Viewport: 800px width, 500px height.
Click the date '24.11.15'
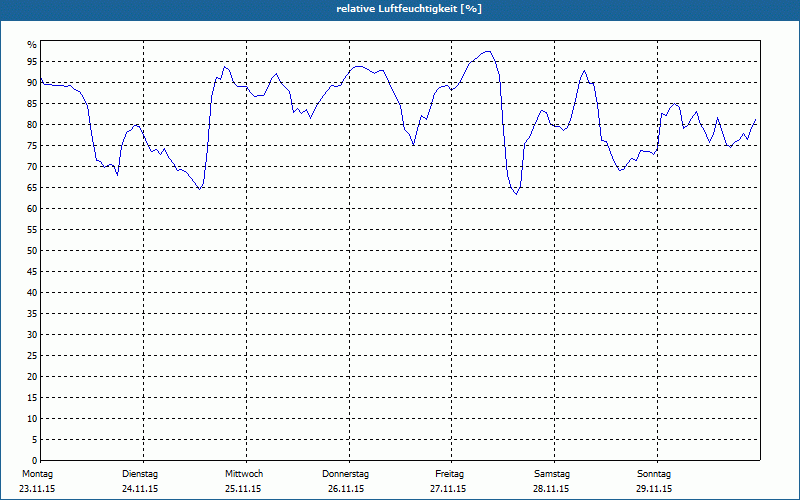tap(140, 489)
